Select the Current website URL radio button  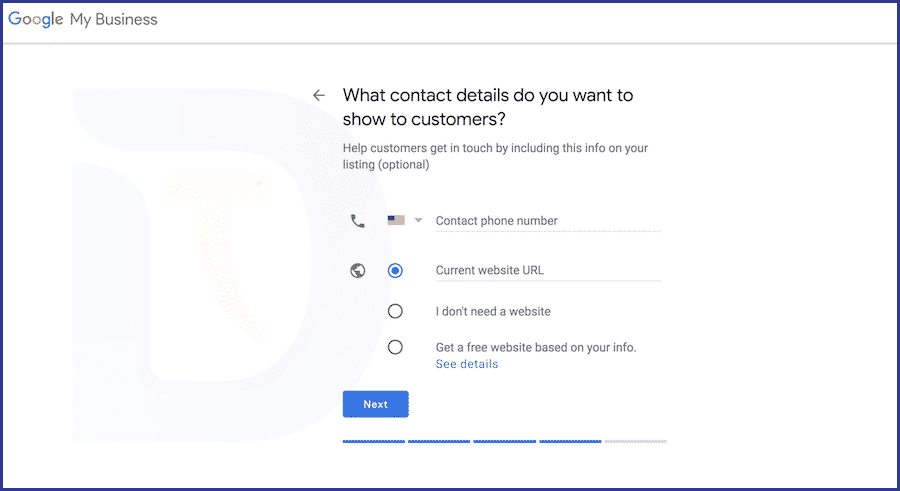(x=395, y=270)
